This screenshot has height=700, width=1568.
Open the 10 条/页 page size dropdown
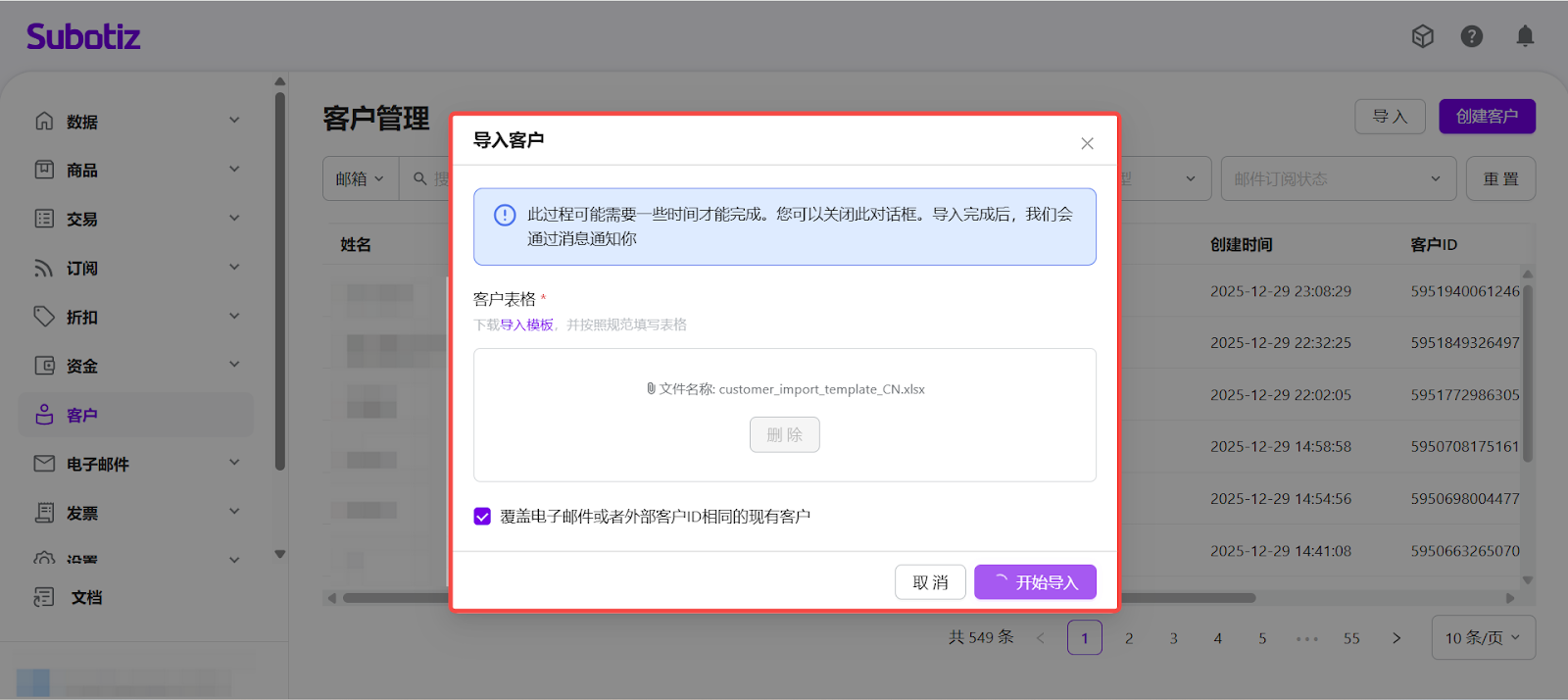(1483, 638)
